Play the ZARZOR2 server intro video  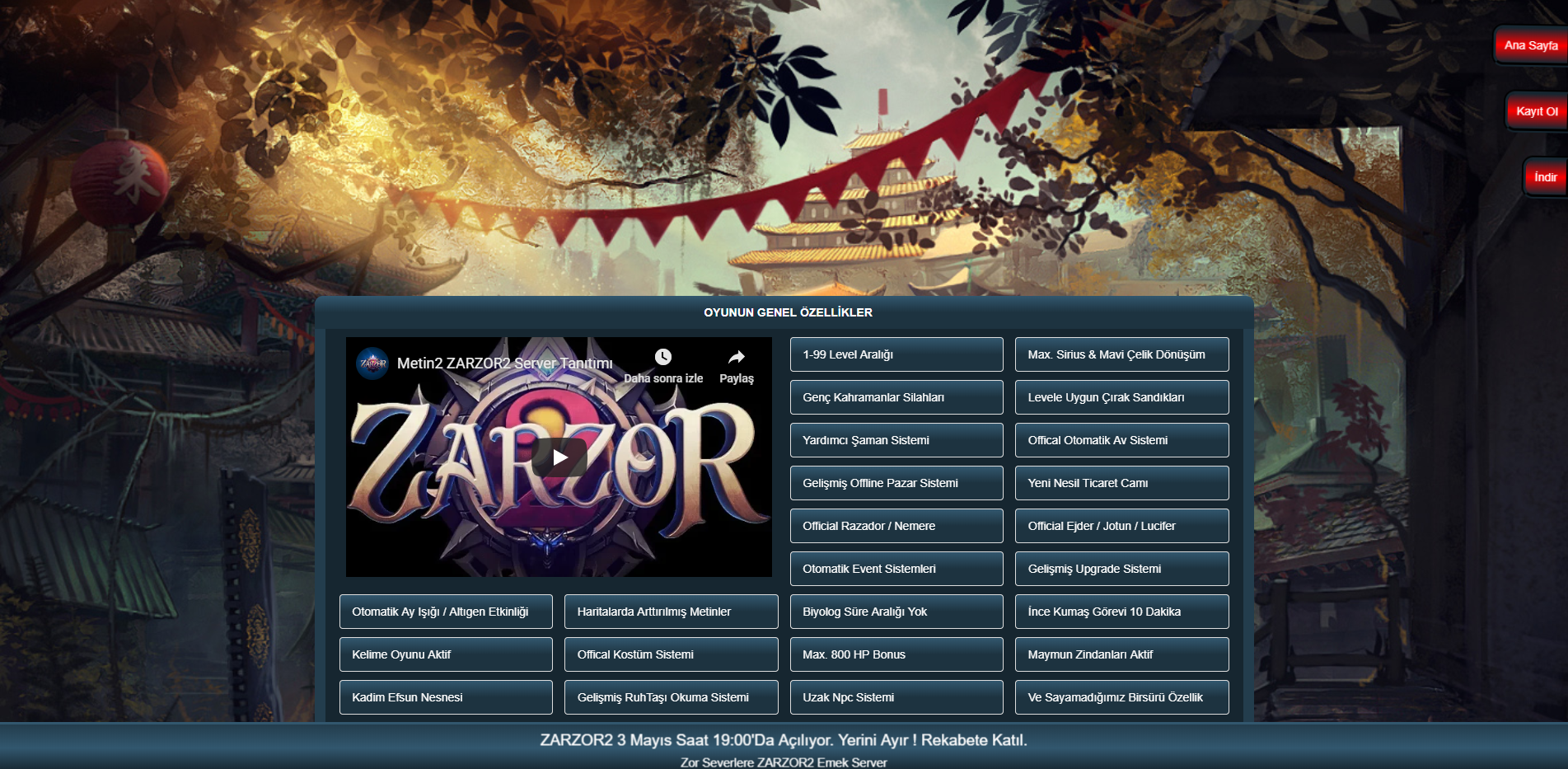click(x=559, y=457)
